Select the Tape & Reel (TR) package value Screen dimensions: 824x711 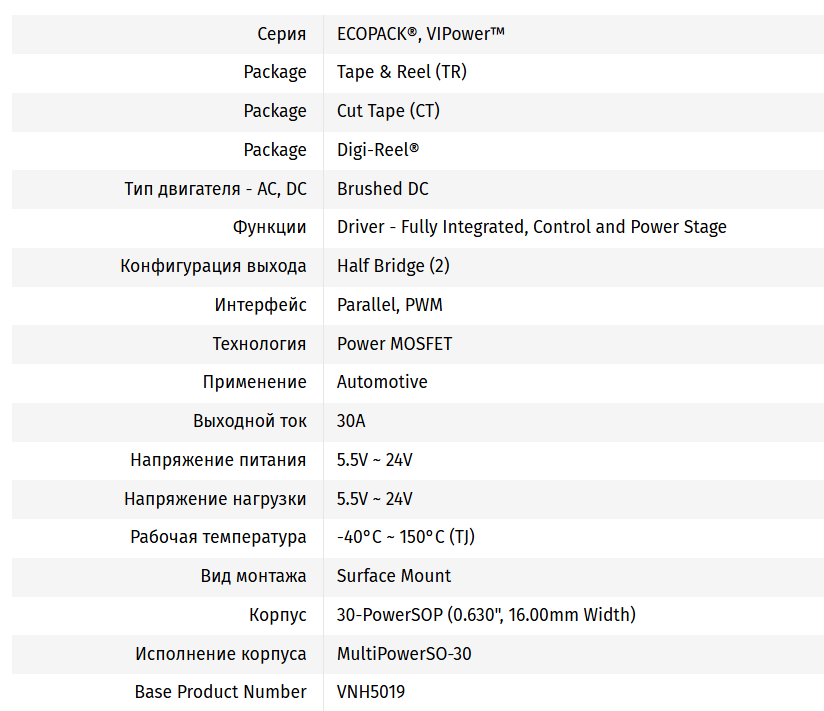point(401,72)
